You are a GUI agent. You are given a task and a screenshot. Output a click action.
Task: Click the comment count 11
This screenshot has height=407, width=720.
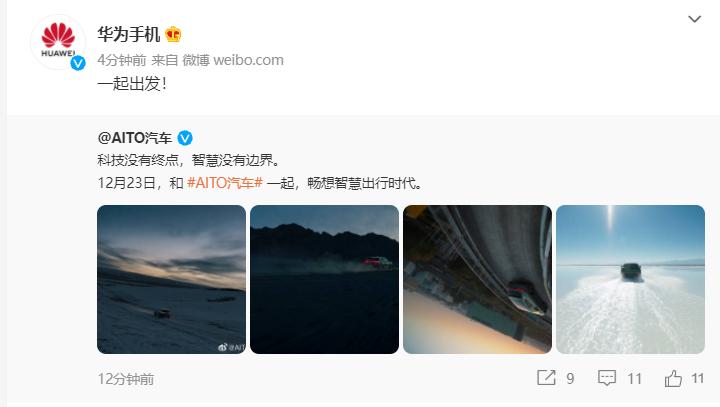pyautogui.click(x=634, y=379)
